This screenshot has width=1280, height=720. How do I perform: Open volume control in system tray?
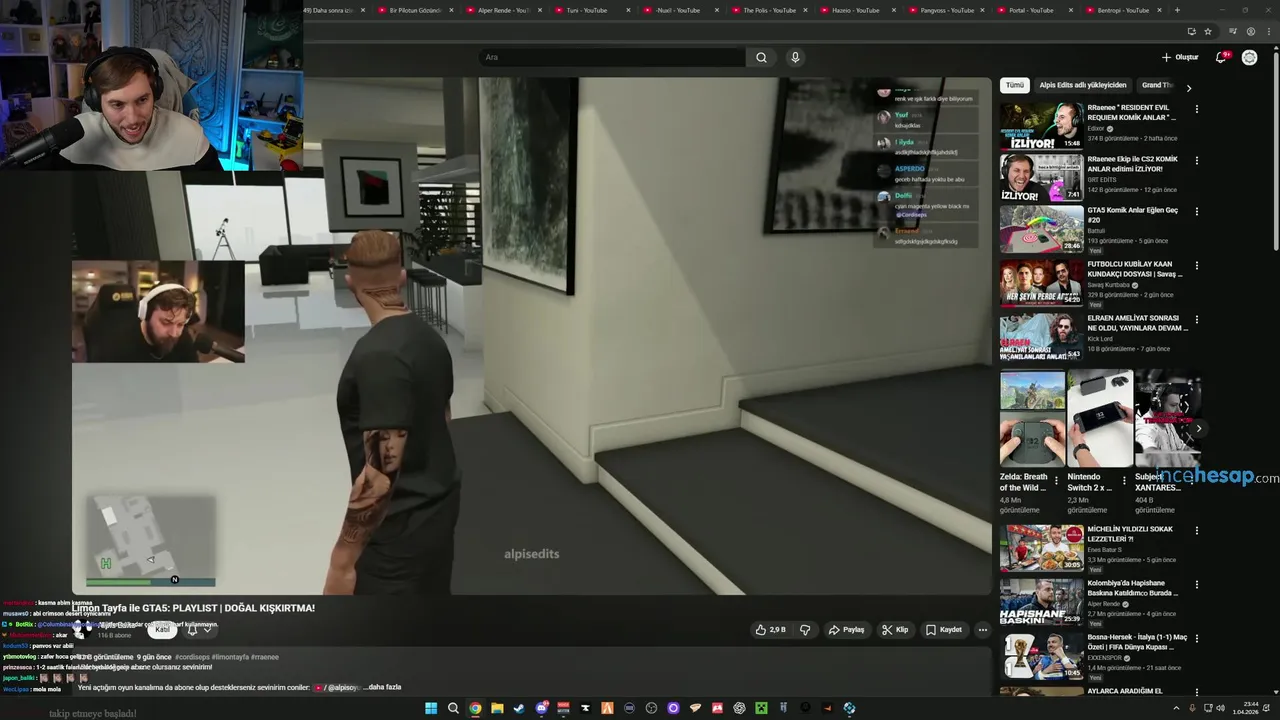tap(1219, 708)
